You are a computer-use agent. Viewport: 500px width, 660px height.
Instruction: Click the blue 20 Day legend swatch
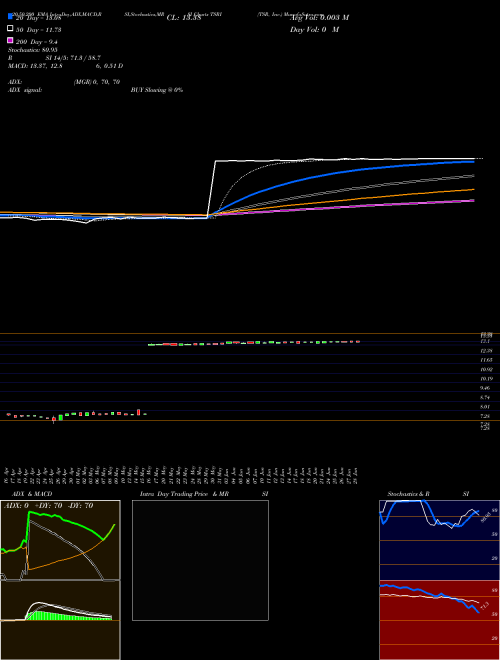pyautogui.click(x=11, y=16)
